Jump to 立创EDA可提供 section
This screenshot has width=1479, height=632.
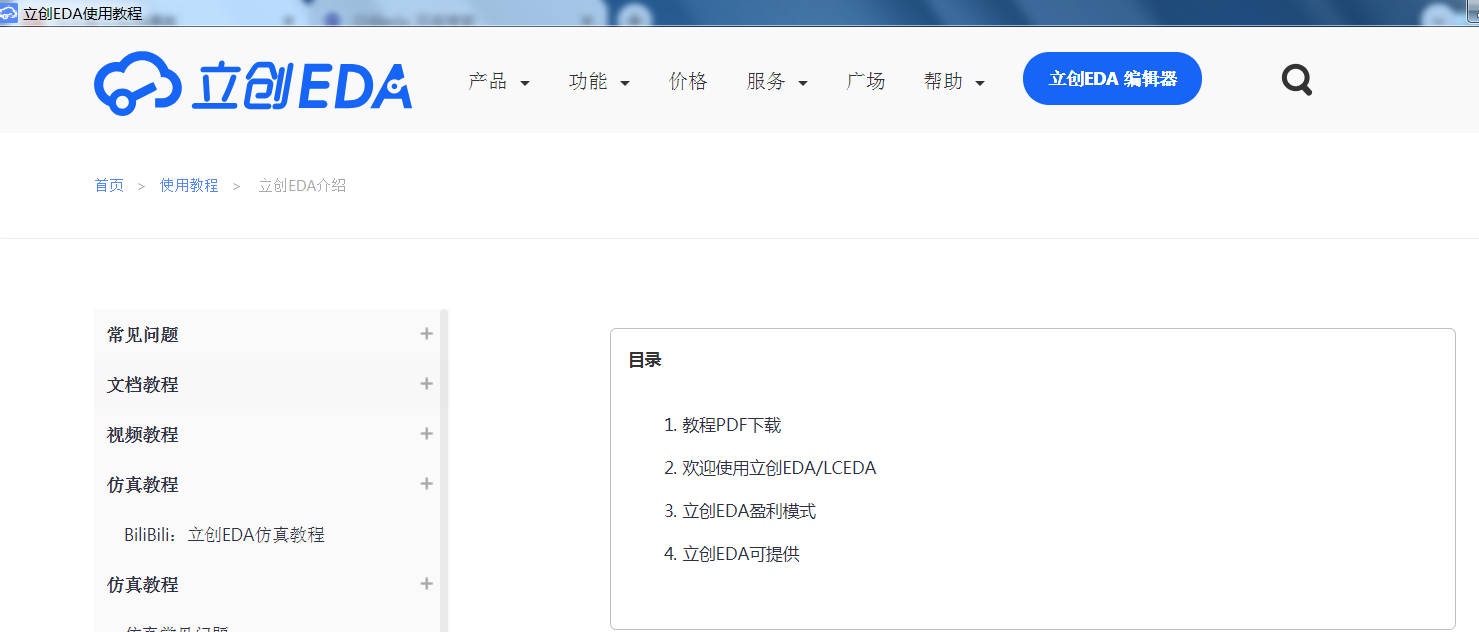(741, 554)
